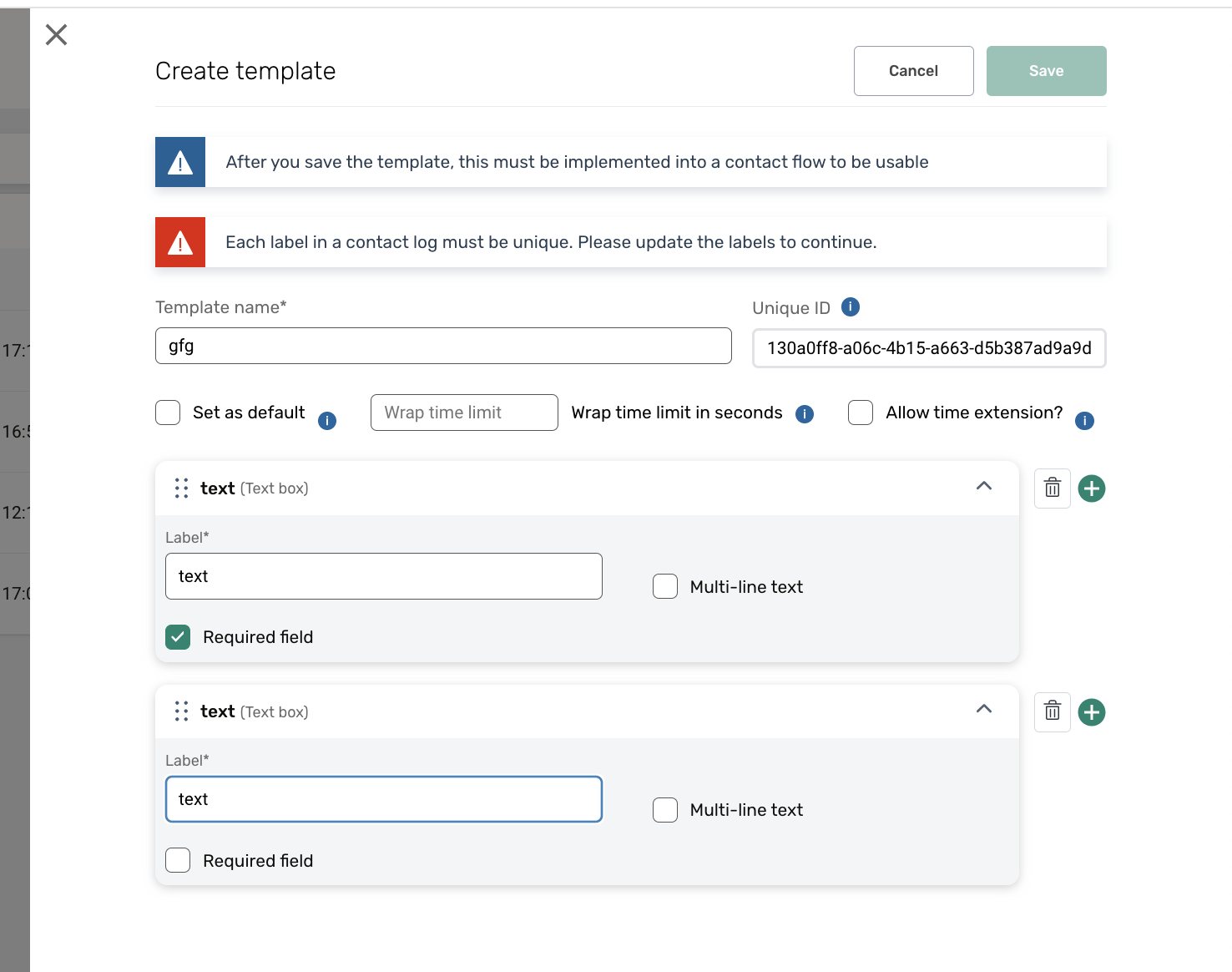The width and height of the screenshot is (1232, 972).
Task: Enable Multi-line text in second text box
Action: click(x=665, y=810)
